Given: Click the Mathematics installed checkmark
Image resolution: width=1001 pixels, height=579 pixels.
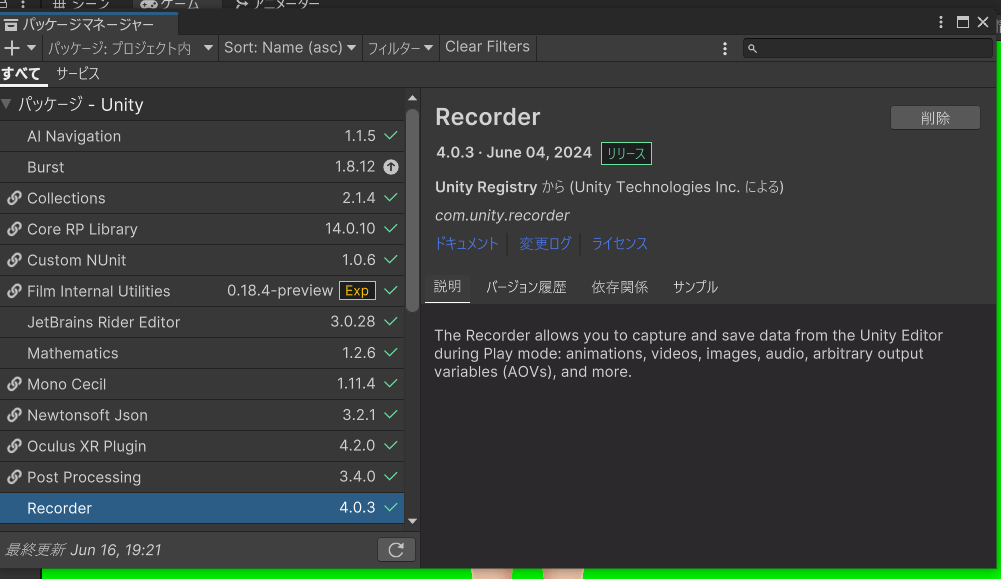Looking at the screenshot, I should pos(391,352).
